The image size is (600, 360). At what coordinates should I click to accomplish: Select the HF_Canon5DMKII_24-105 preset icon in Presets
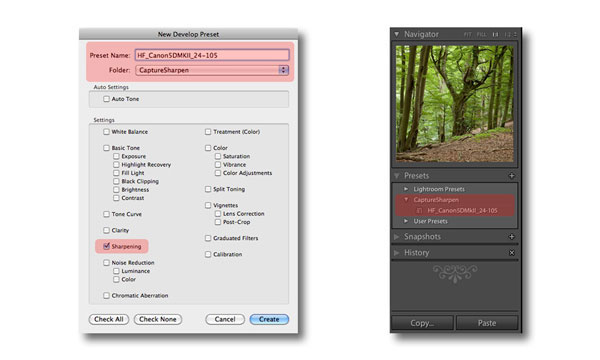tap(419, 210)
